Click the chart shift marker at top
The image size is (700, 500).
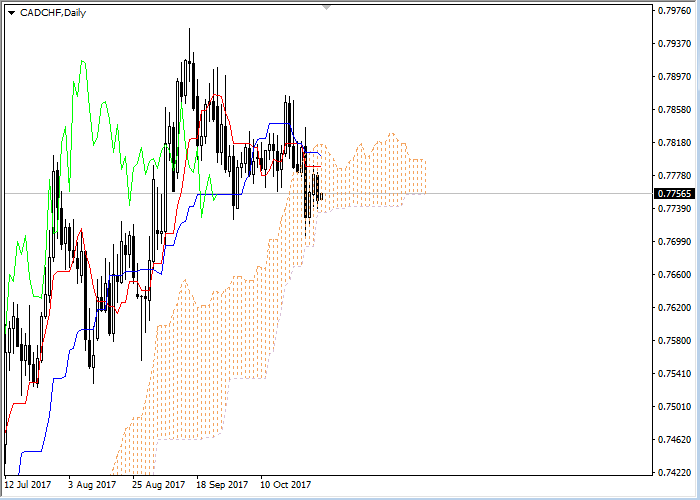[x=327, y=8]
